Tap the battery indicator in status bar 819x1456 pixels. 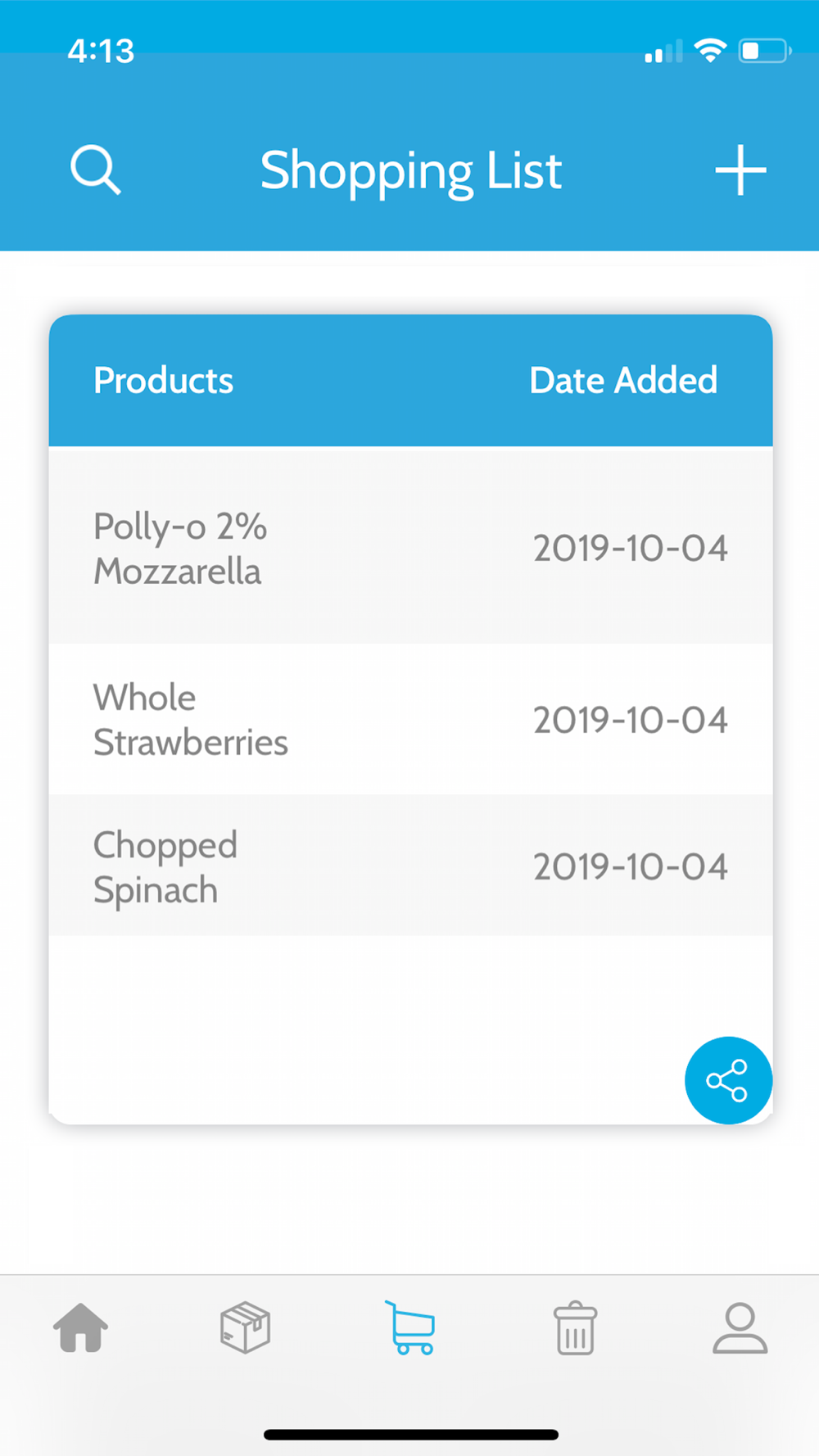[x=764, y=51]
